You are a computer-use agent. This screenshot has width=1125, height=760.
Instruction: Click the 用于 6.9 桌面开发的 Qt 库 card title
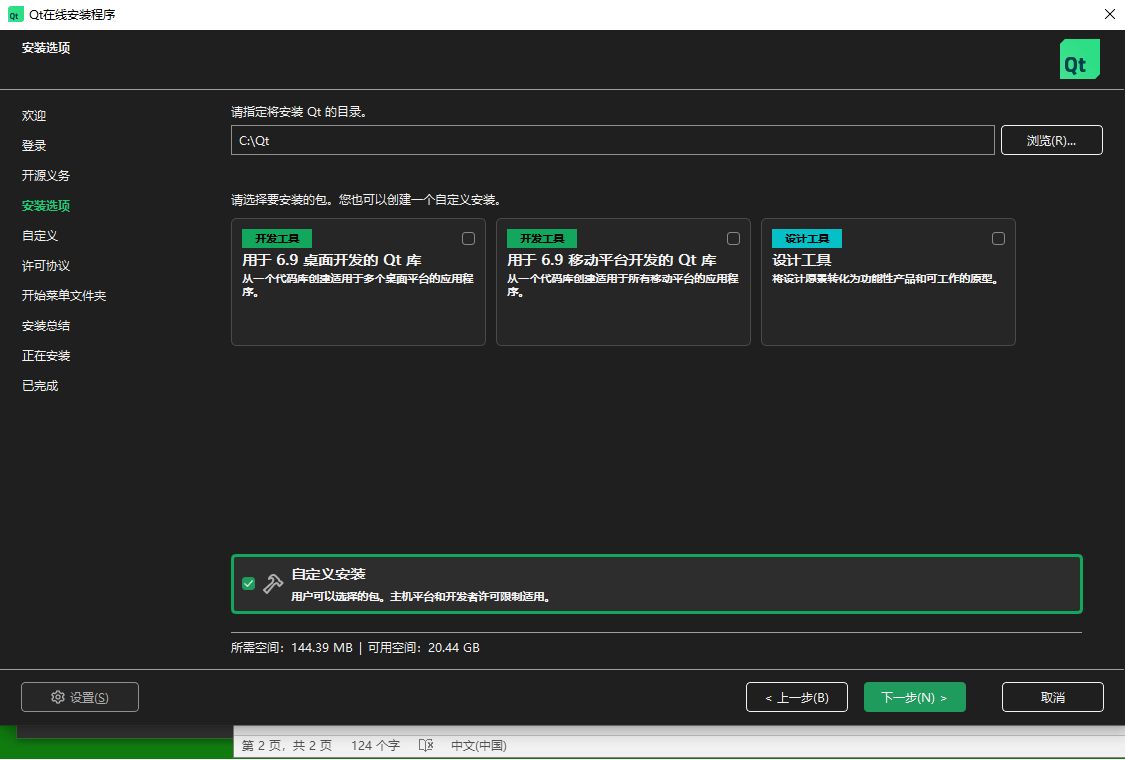point(331,260)
